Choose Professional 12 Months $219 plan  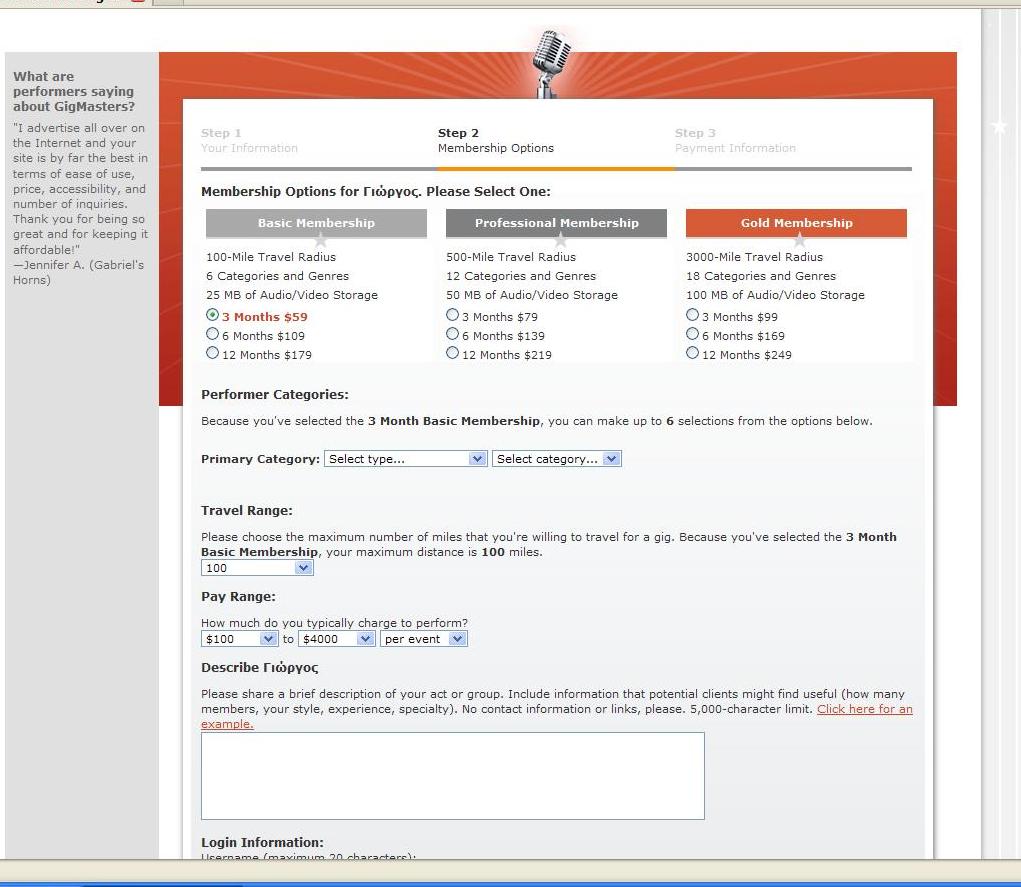[452, 354]
